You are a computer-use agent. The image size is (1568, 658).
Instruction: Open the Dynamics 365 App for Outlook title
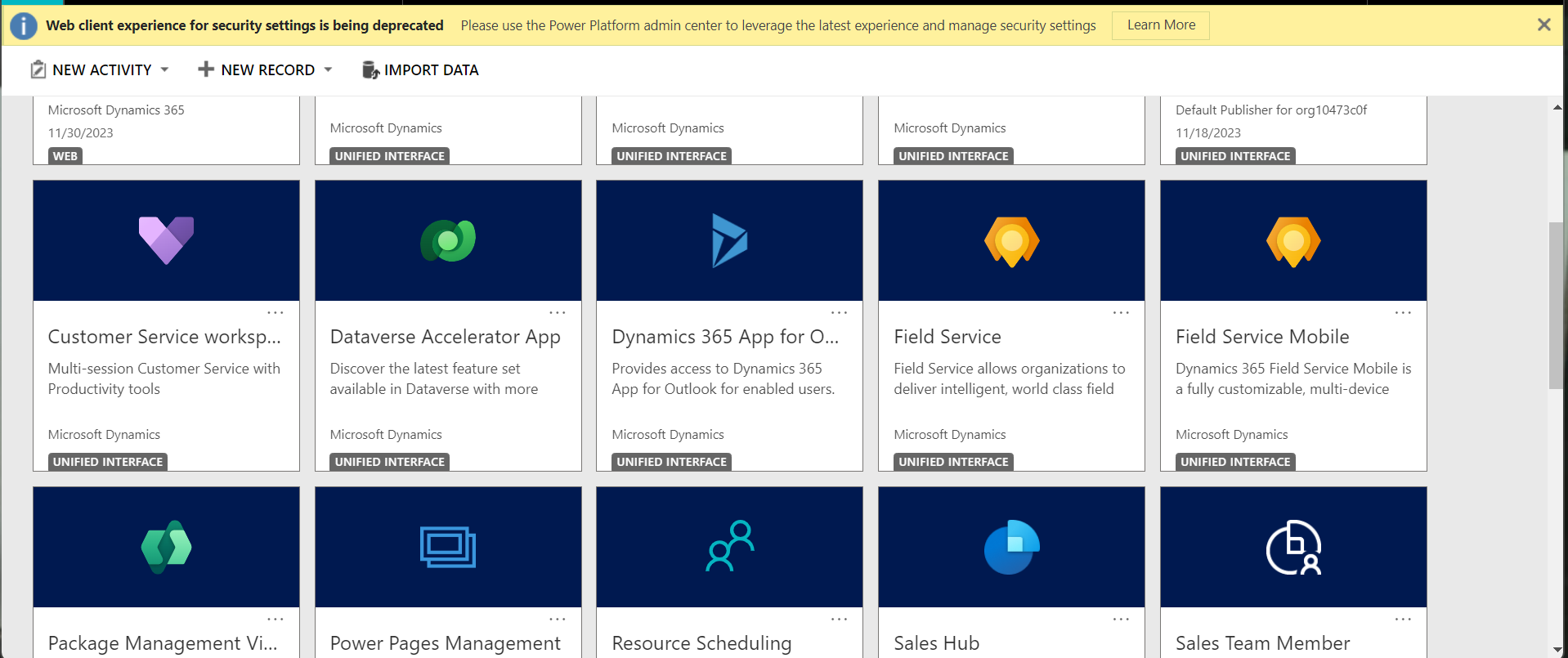725,337
